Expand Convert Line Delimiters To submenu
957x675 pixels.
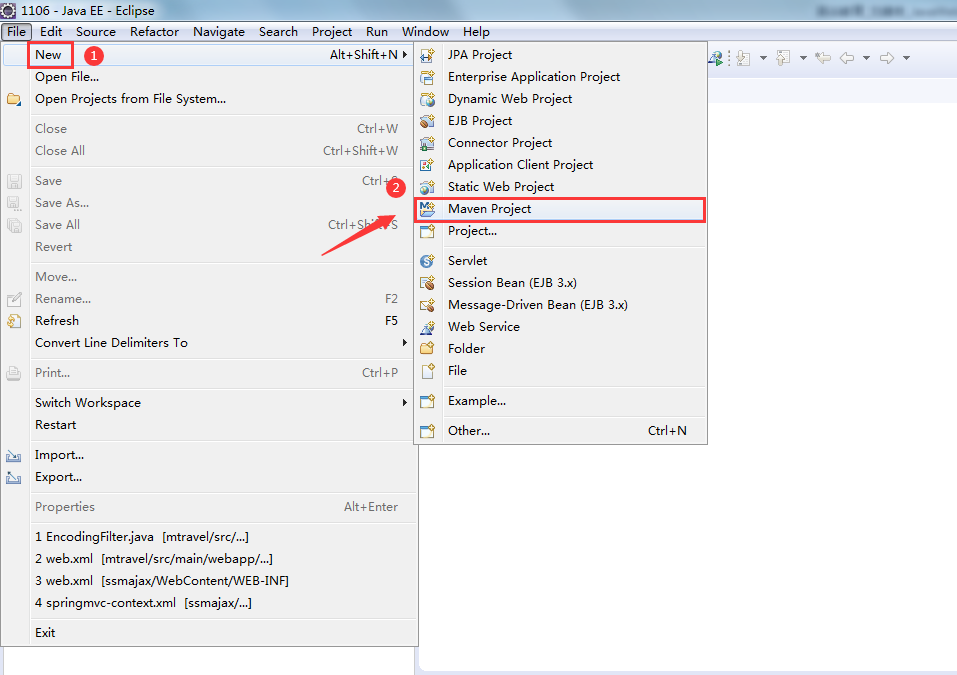(x=208, y=343)
